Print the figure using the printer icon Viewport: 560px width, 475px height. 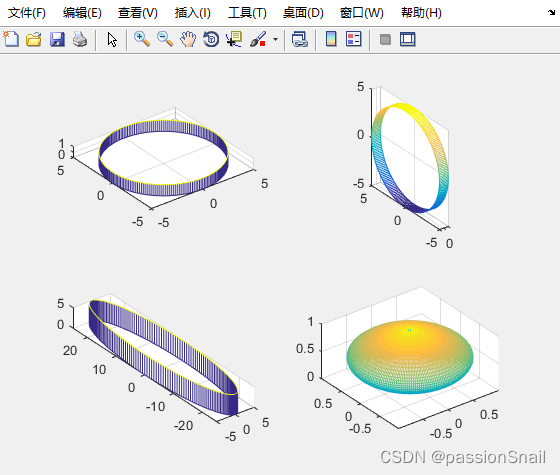pos(80,39)
